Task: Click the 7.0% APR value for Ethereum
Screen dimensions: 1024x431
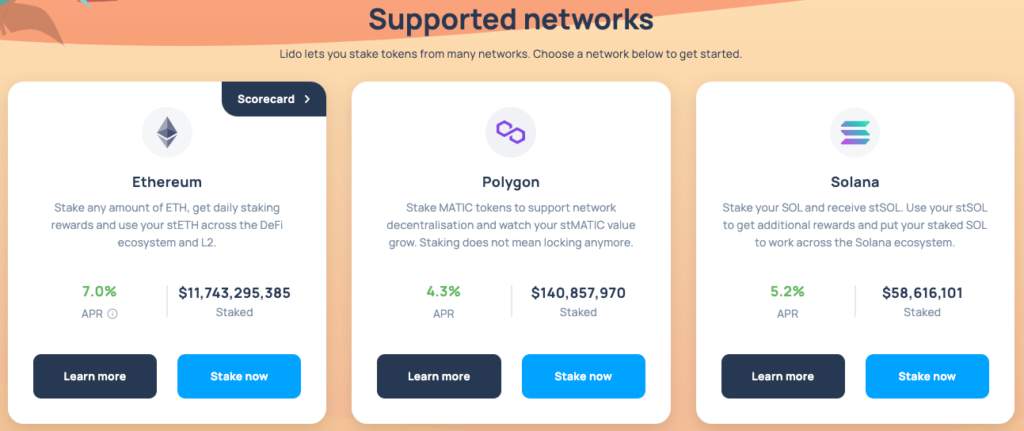Action: click(x=99, y=291)
